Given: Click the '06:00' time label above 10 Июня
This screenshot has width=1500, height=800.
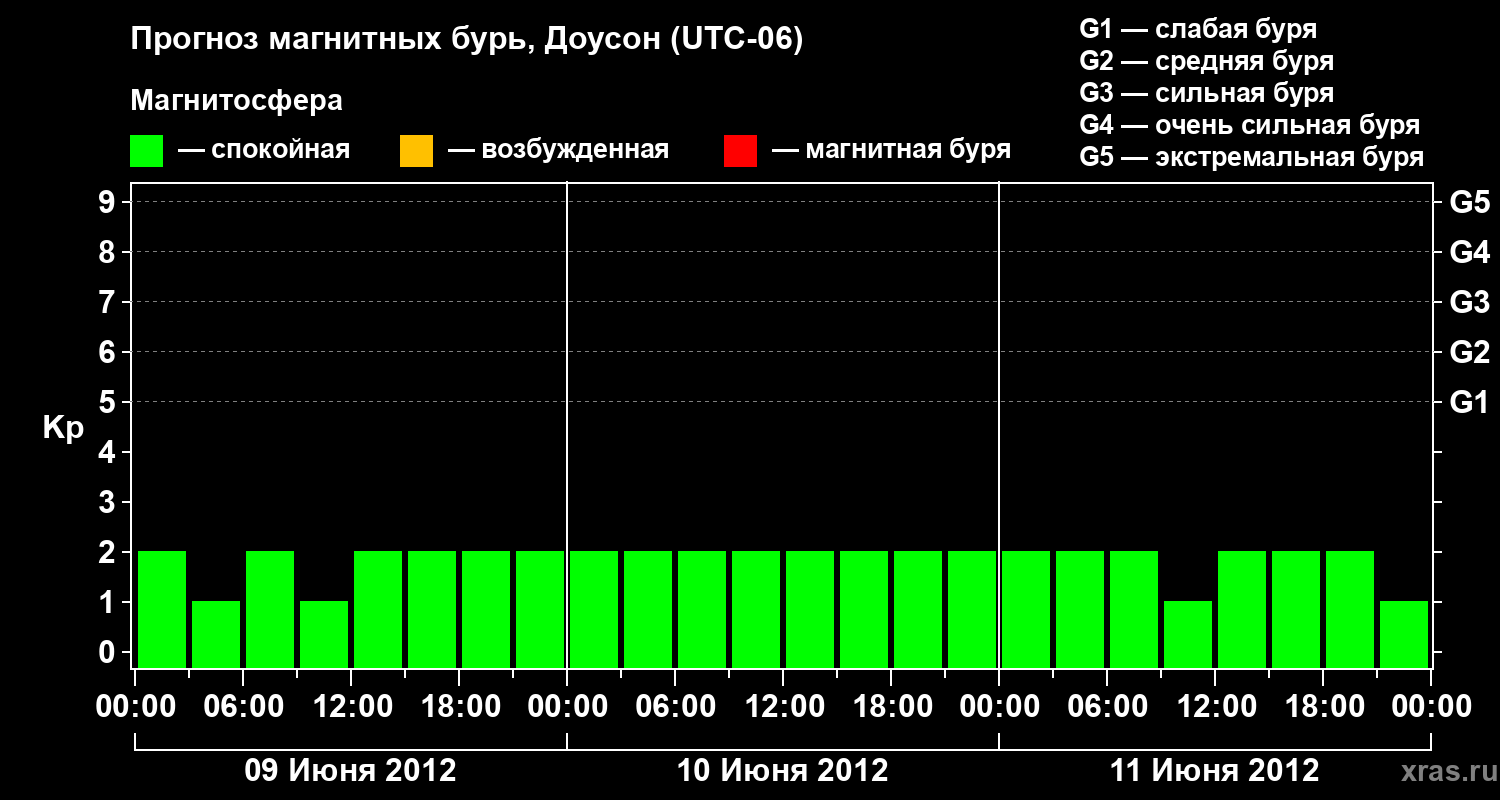Looking at the screenshot, I should click(x=675, y=707).
